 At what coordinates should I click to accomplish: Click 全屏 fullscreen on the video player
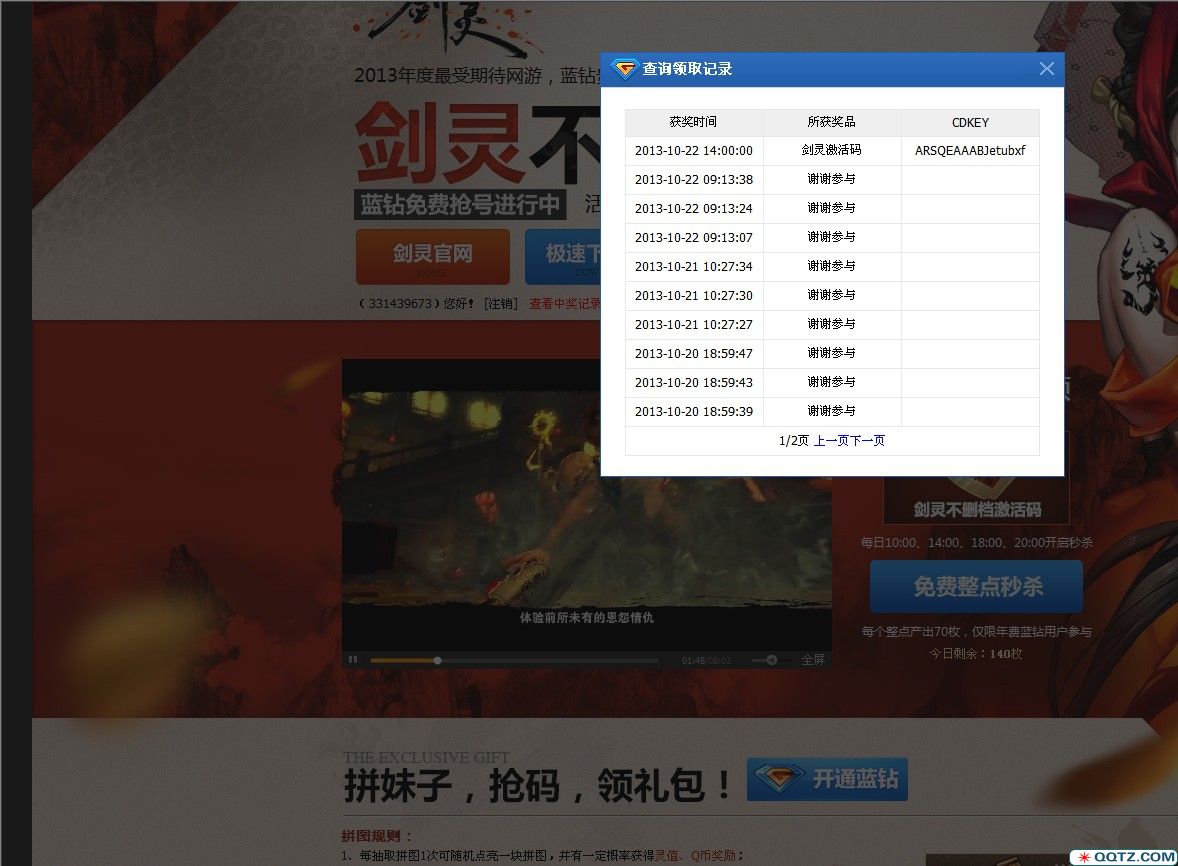813,660
